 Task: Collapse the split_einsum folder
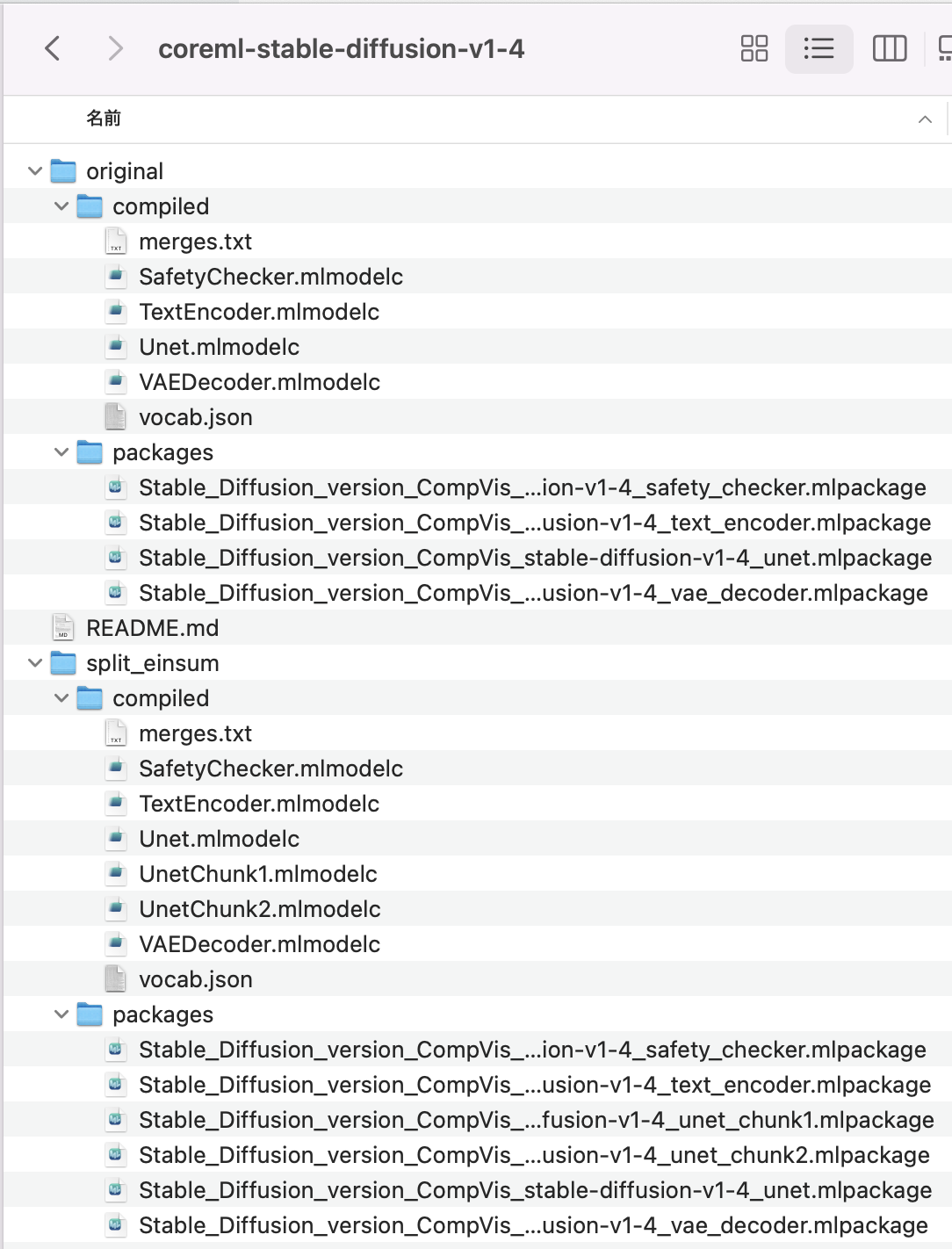coord(35,663)
